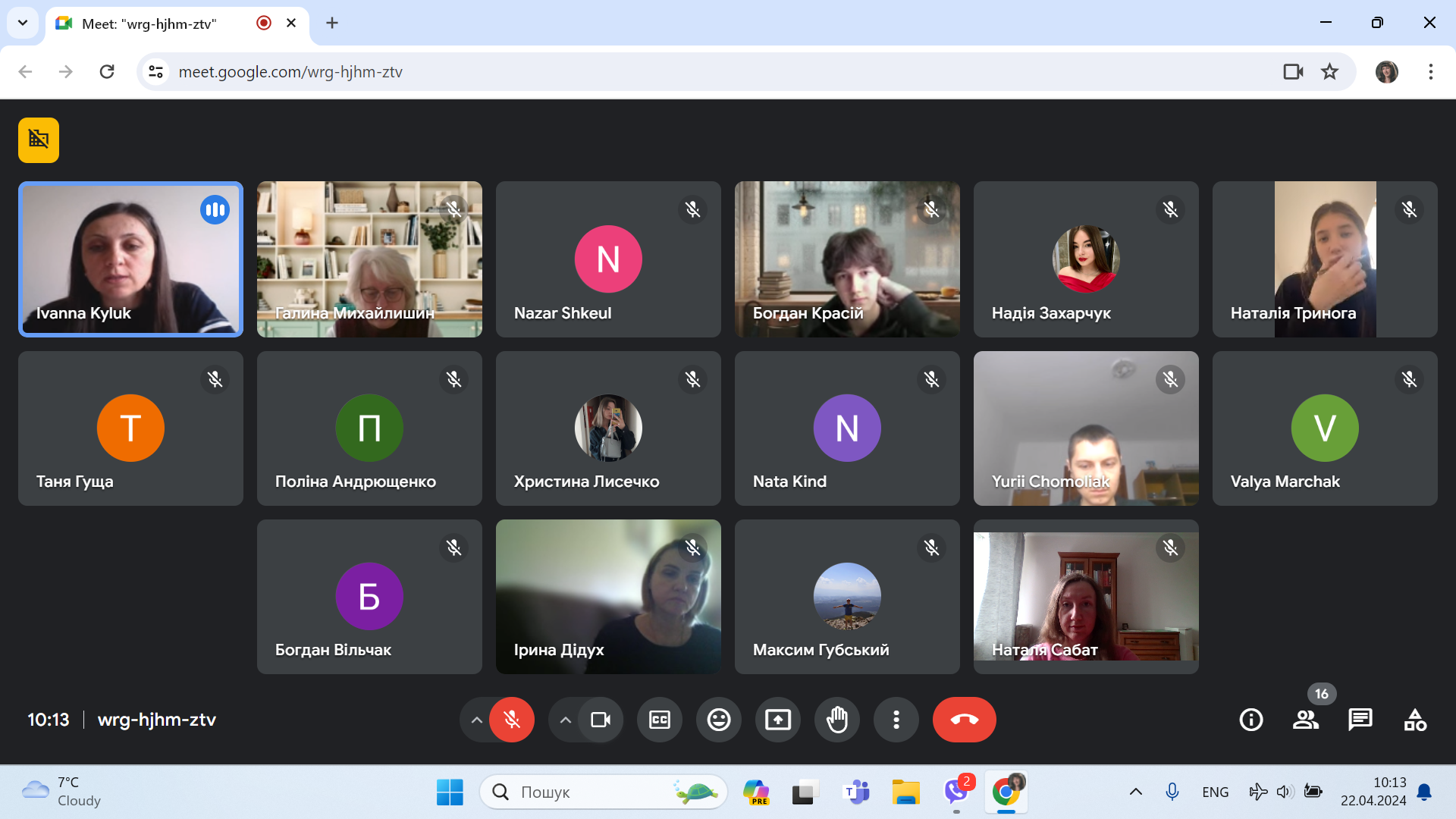This screenshot has height=819, width=1456.
Task: Toggle the camera button
Action: pyautogui.click(x=601, y=720)
